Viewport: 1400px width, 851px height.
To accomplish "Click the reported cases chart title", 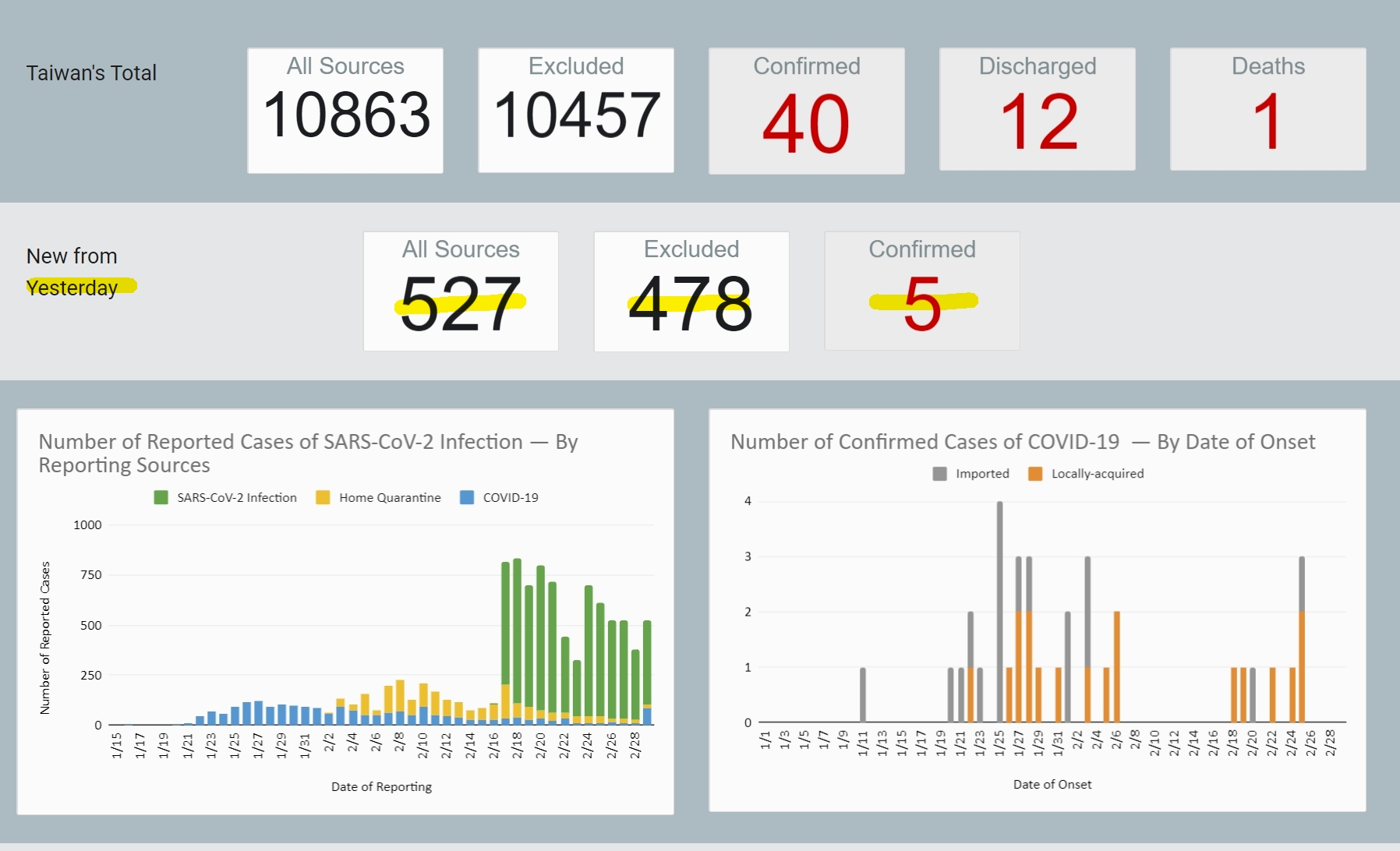I will (x=309, y=453).
